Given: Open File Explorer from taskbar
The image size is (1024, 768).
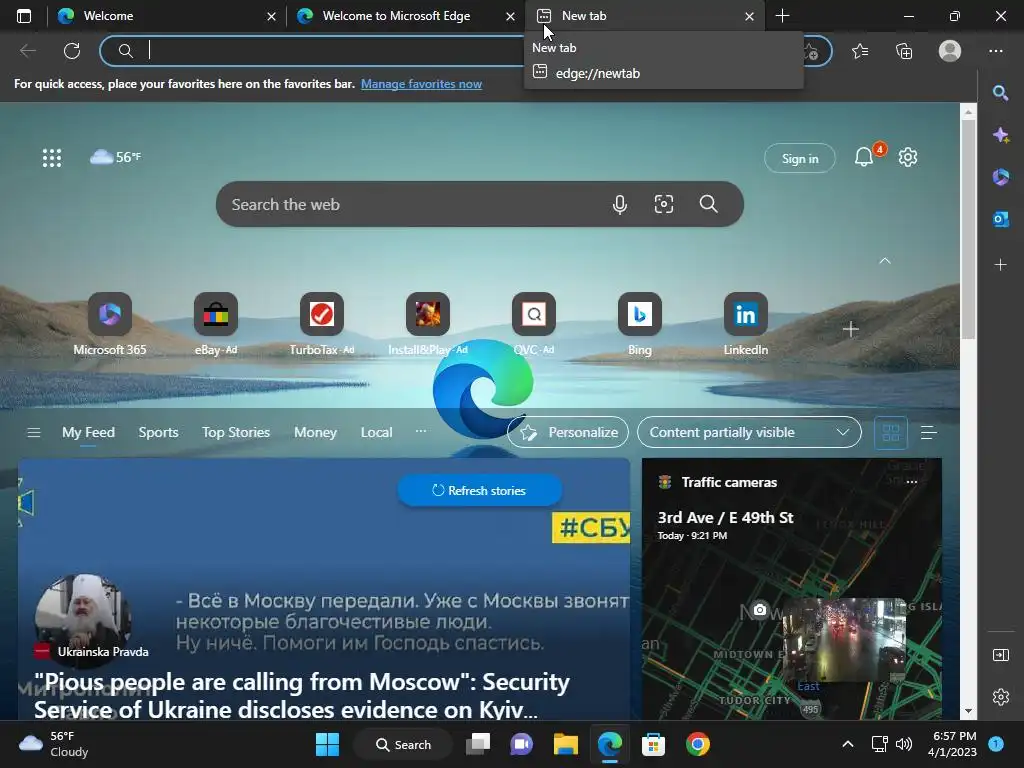Looking at the screenshot, I should tap(566, 744).
